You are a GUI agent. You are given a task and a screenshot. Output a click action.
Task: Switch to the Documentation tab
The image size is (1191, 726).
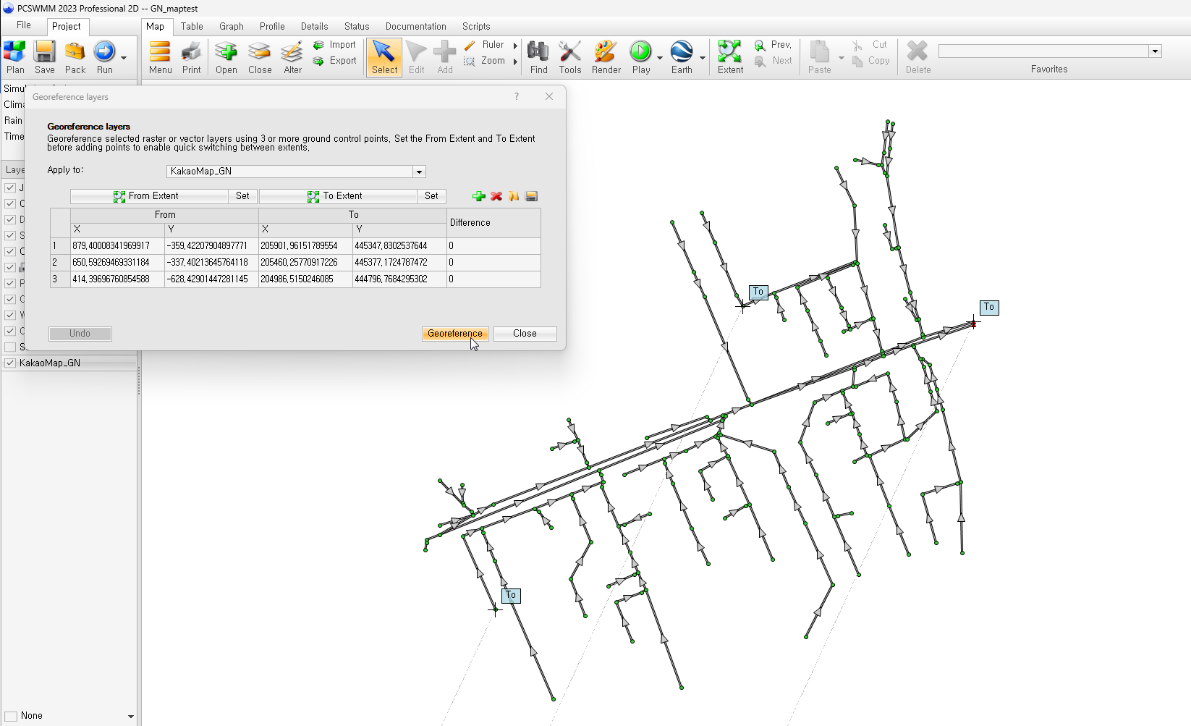coord(415,27)
